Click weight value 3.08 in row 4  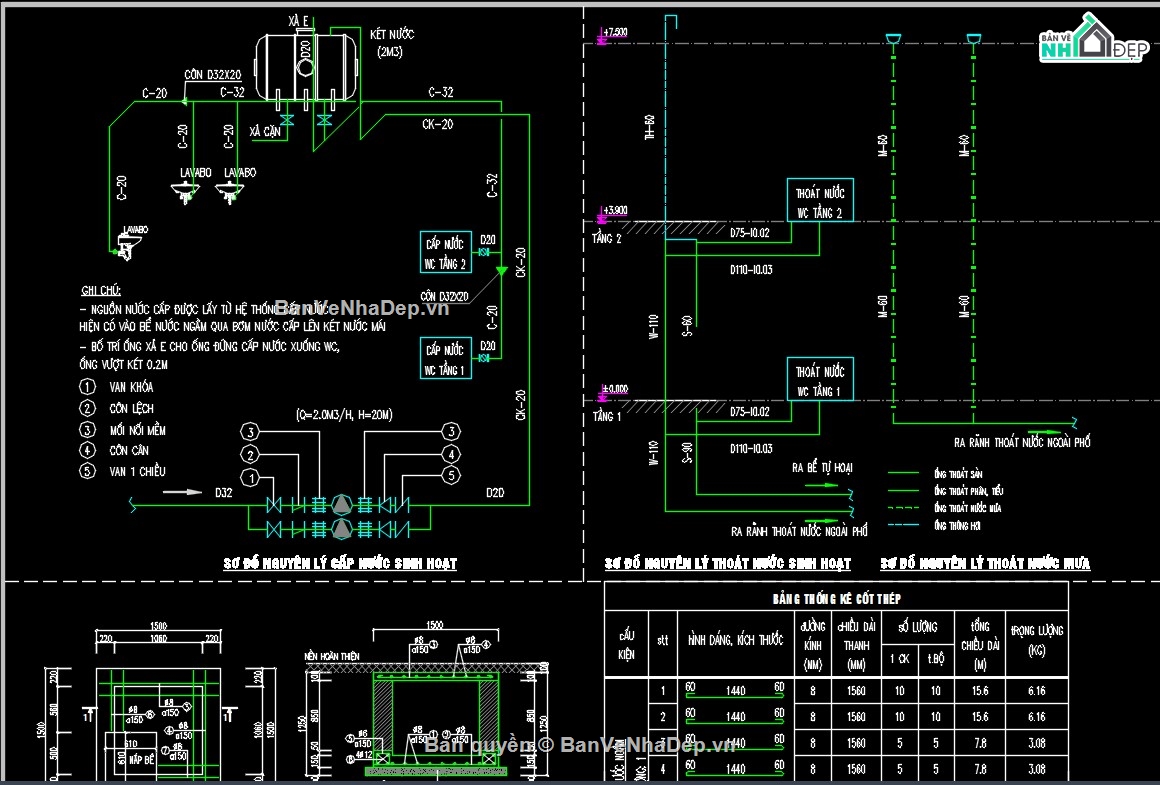(x=1036, y=769)
